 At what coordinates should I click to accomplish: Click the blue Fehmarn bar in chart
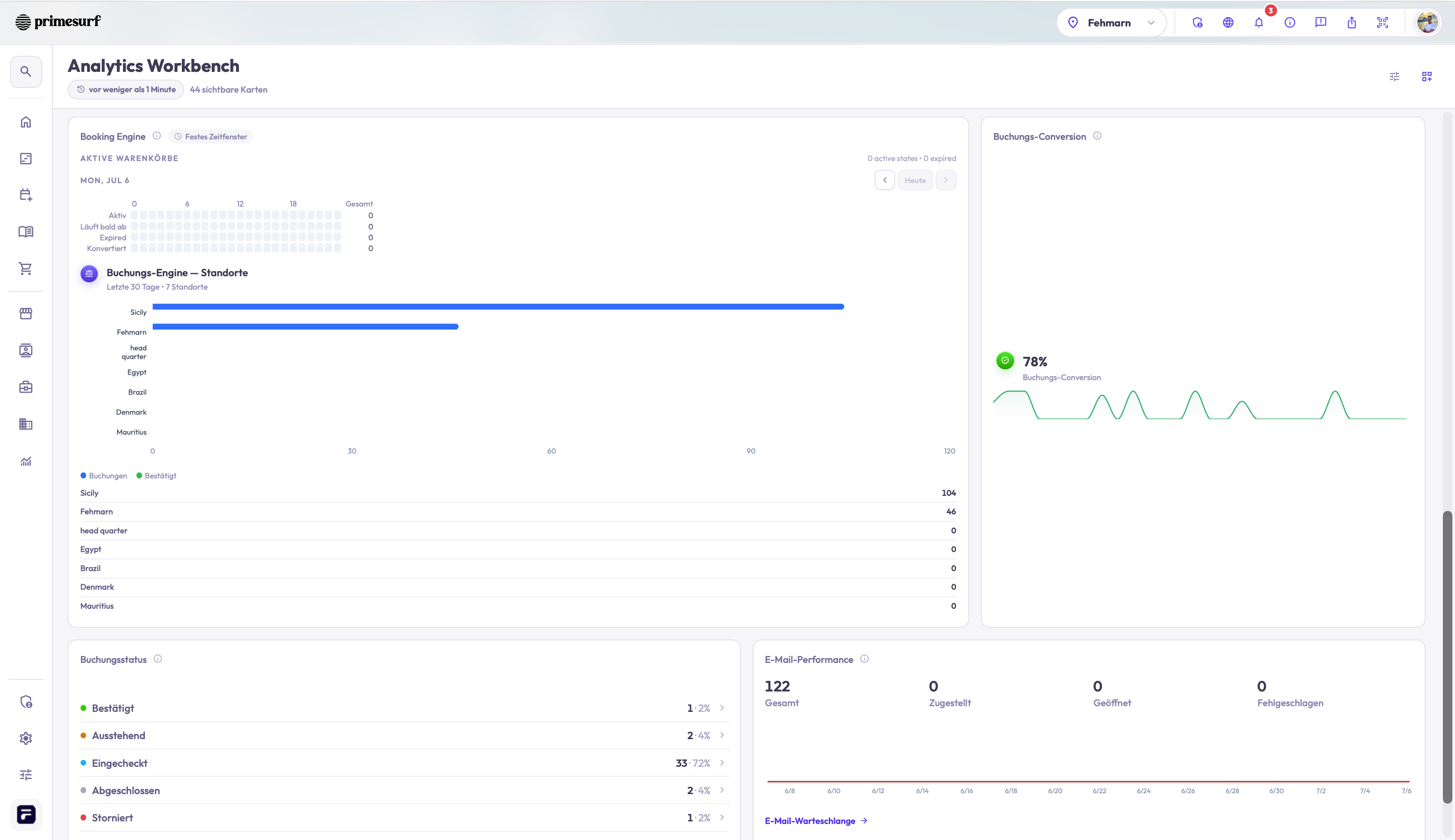click(305, 326)
